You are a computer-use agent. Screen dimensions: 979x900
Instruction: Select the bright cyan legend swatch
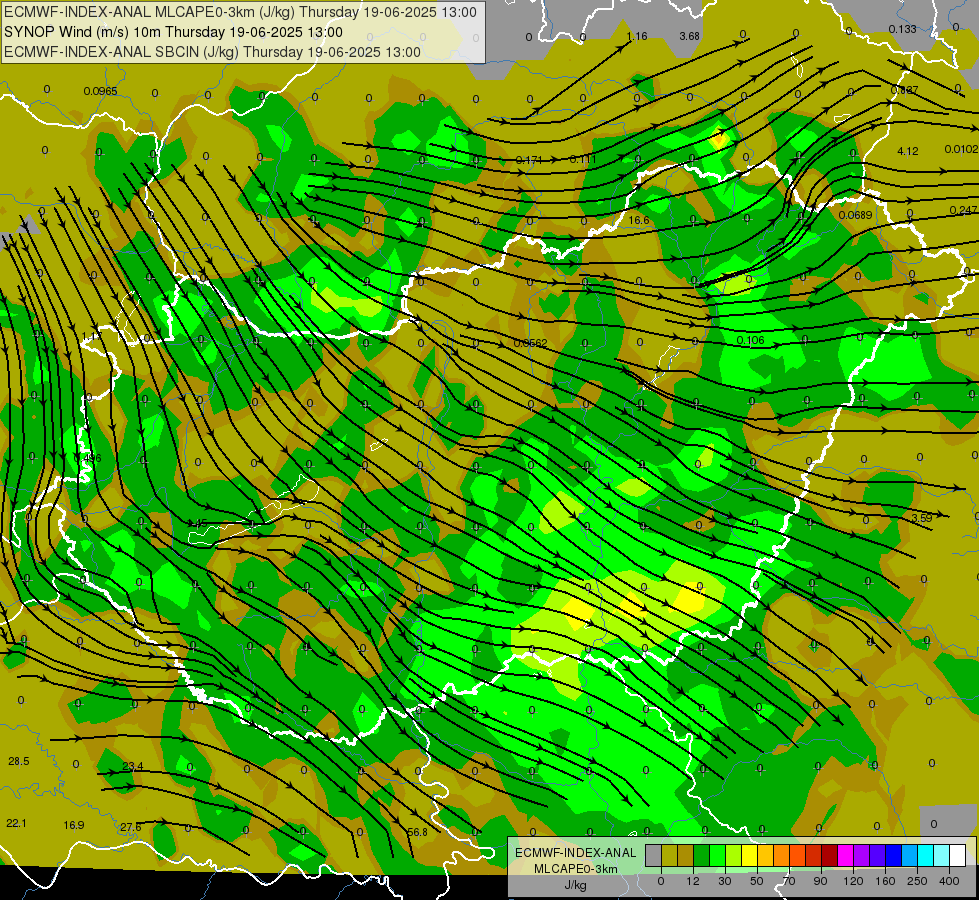coord(927,855)
